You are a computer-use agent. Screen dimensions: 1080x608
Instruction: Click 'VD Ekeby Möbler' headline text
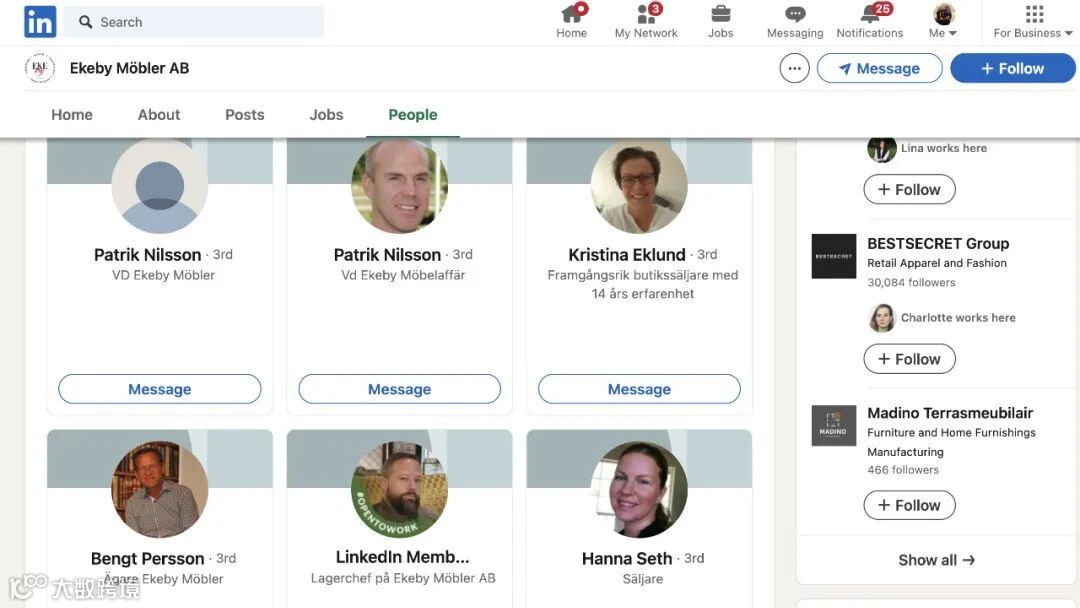point(163,275)
